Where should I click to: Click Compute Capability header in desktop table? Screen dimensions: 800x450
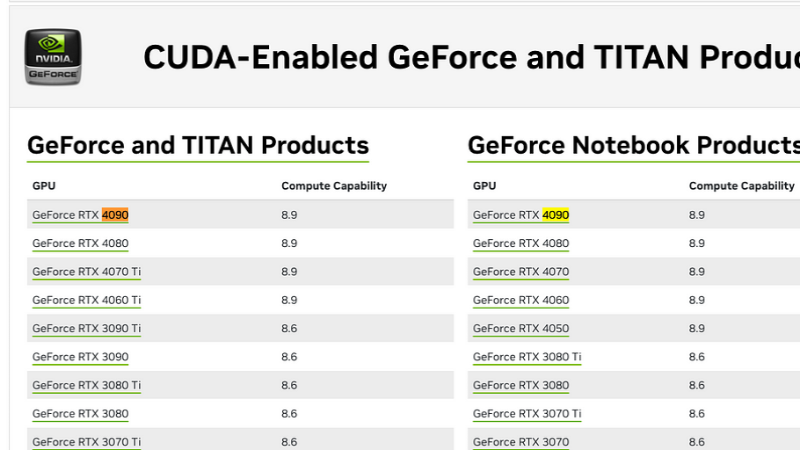[x=334, y=186]
